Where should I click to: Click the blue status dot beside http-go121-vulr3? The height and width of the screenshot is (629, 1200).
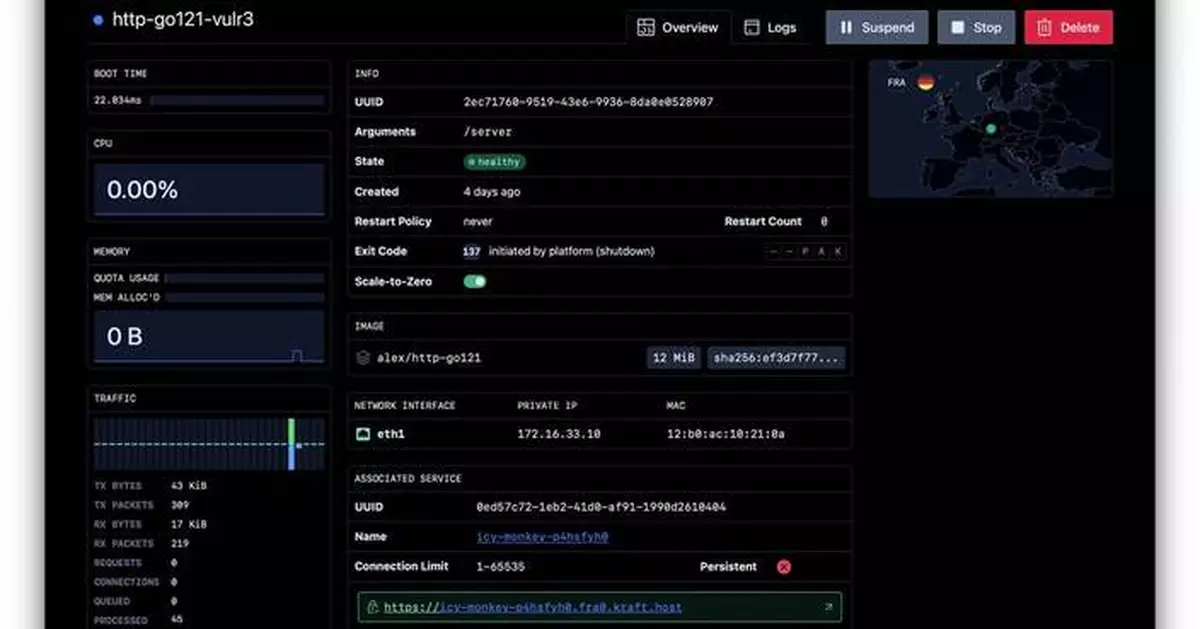click(97, 20)
